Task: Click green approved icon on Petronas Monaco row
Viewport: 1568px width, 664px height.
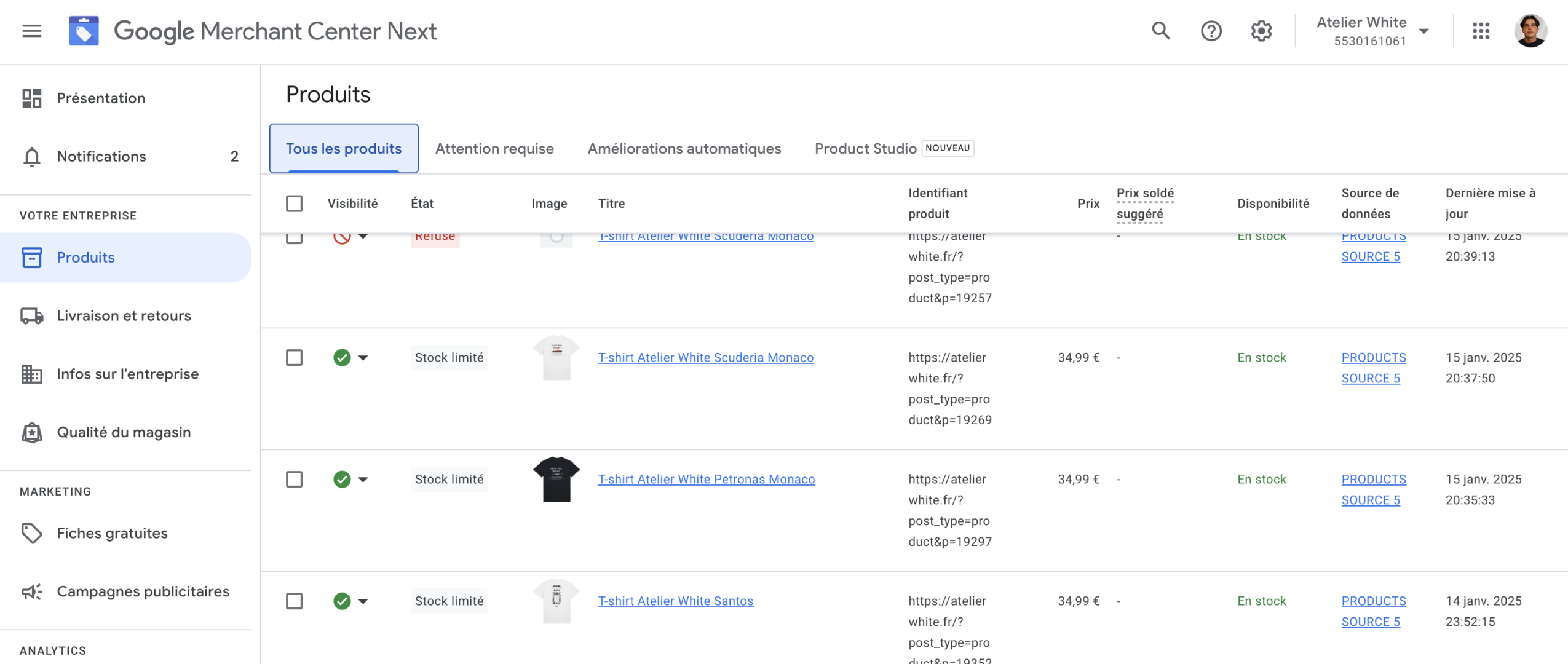Action: click(x=342, y=480)
